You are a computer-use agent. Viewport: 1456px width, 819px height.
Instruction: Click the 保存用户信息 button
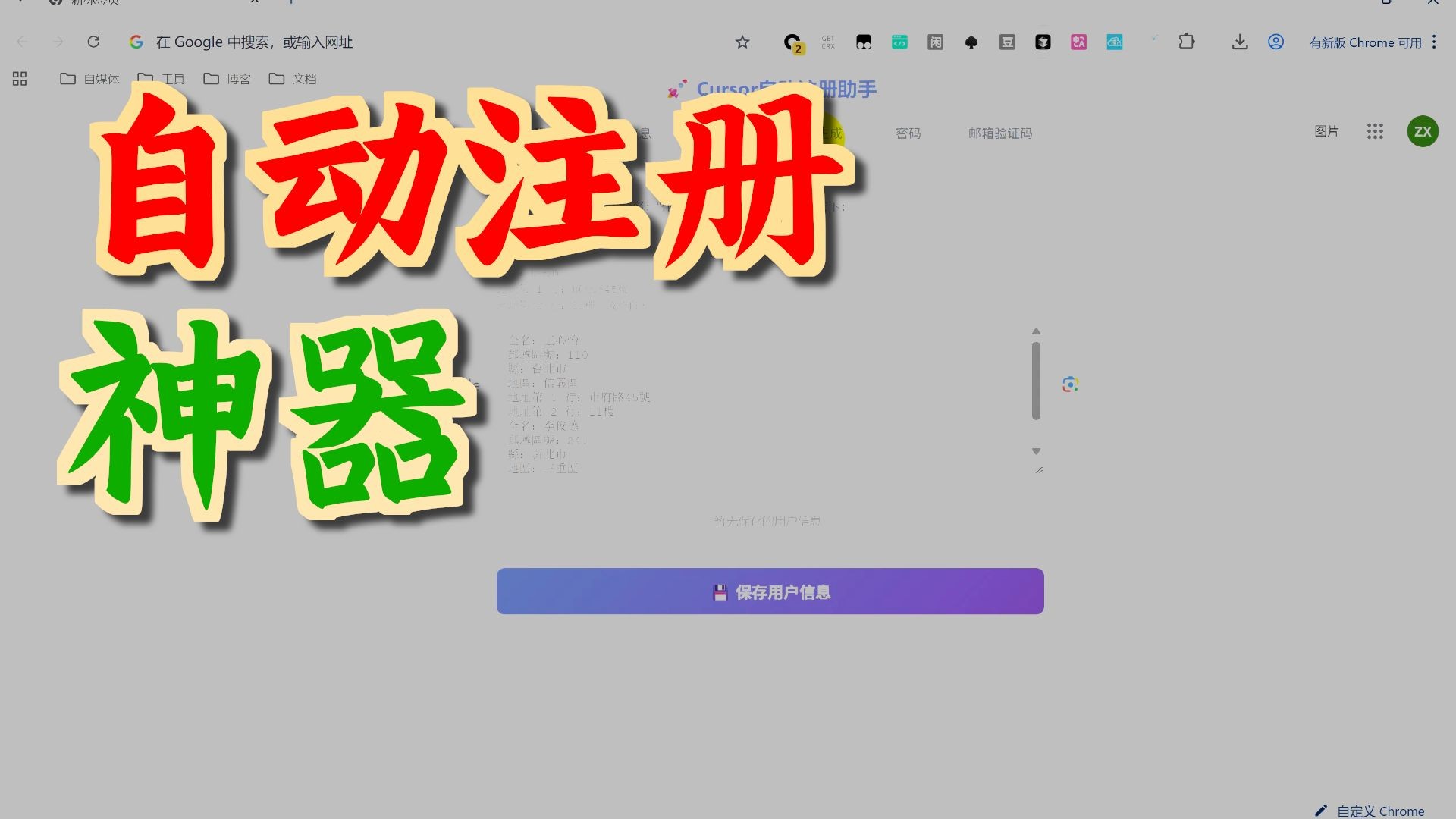770,591
